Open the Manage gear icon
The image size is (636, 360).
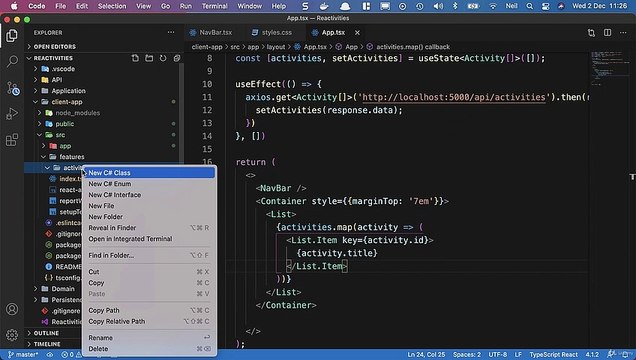click(x=12, y=335)
